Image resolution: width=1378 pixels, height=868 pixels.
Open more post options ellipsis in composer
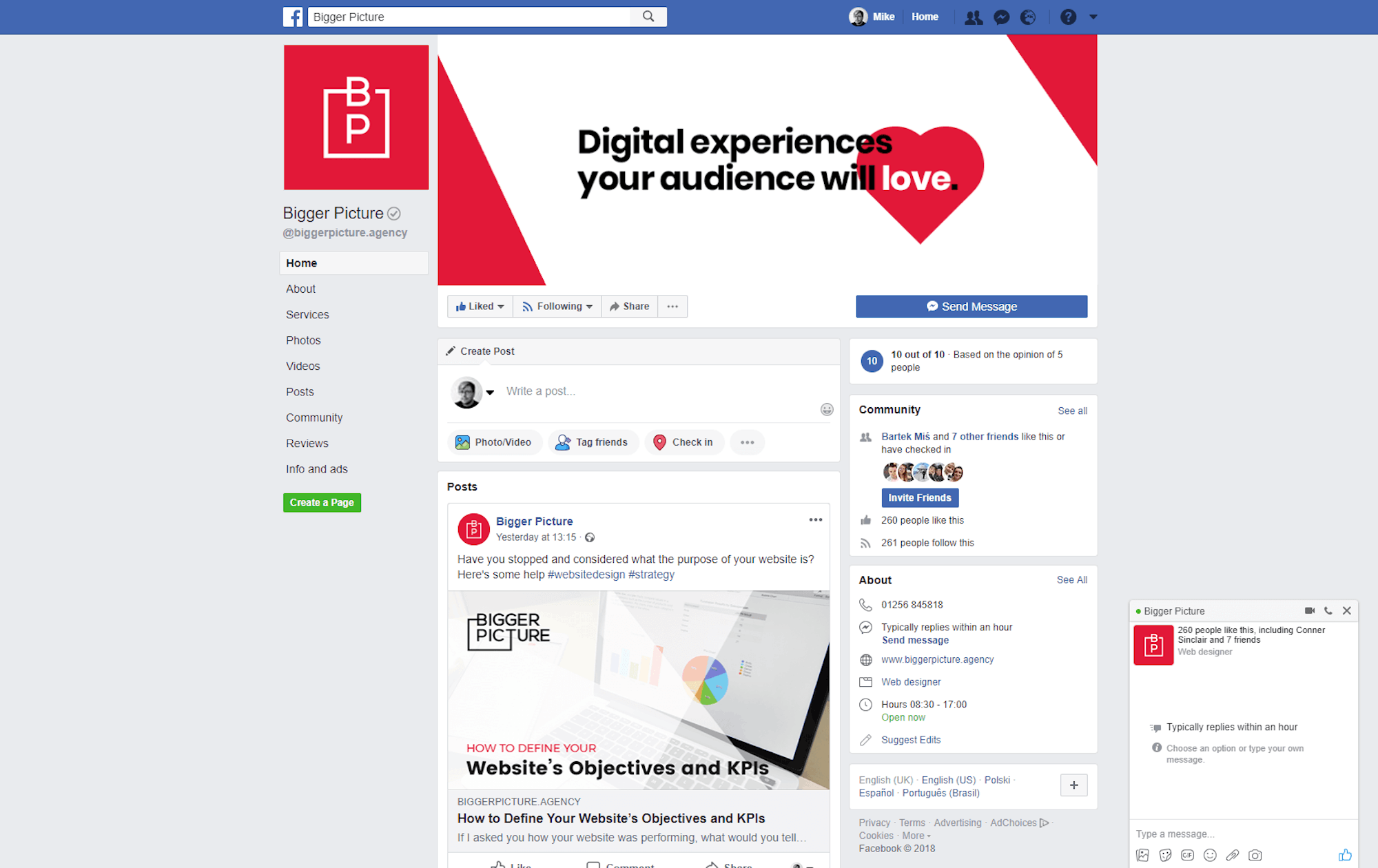point(747,442)
